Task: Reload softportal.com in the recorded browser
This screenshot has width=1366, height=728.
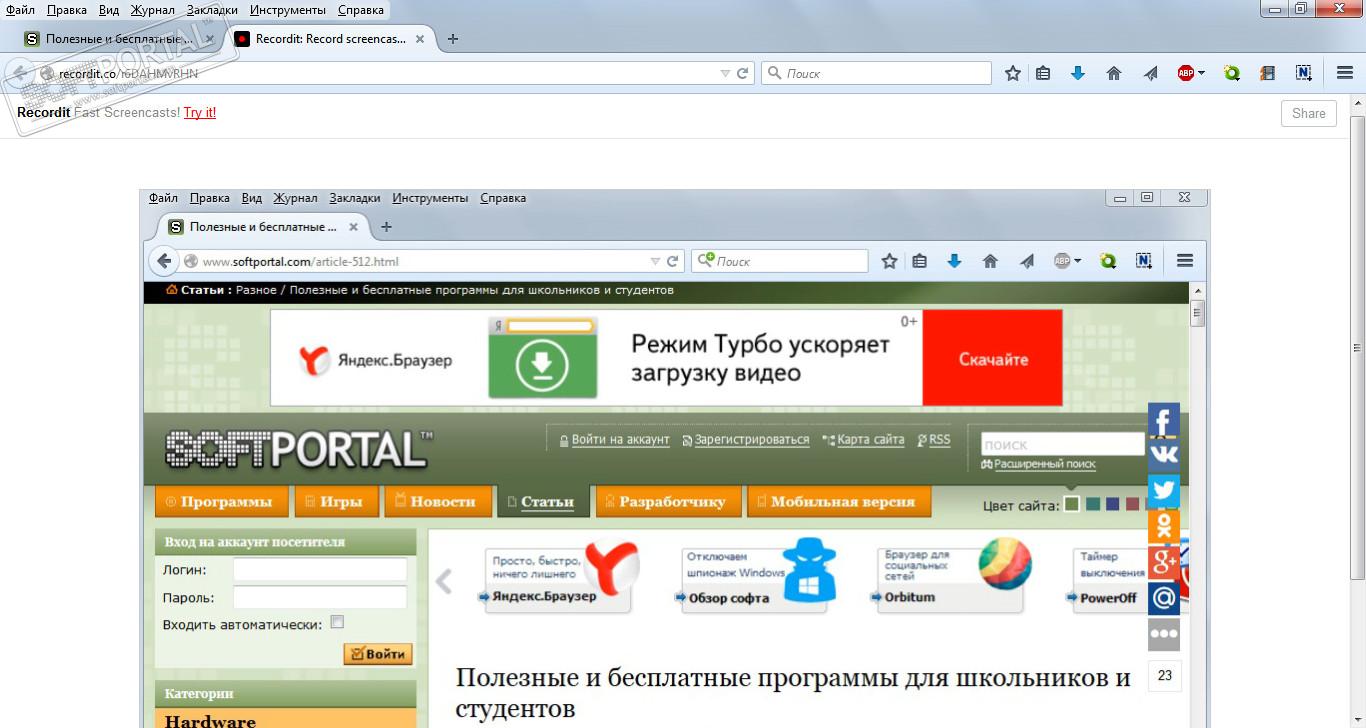Action: [x=673, y=261]
